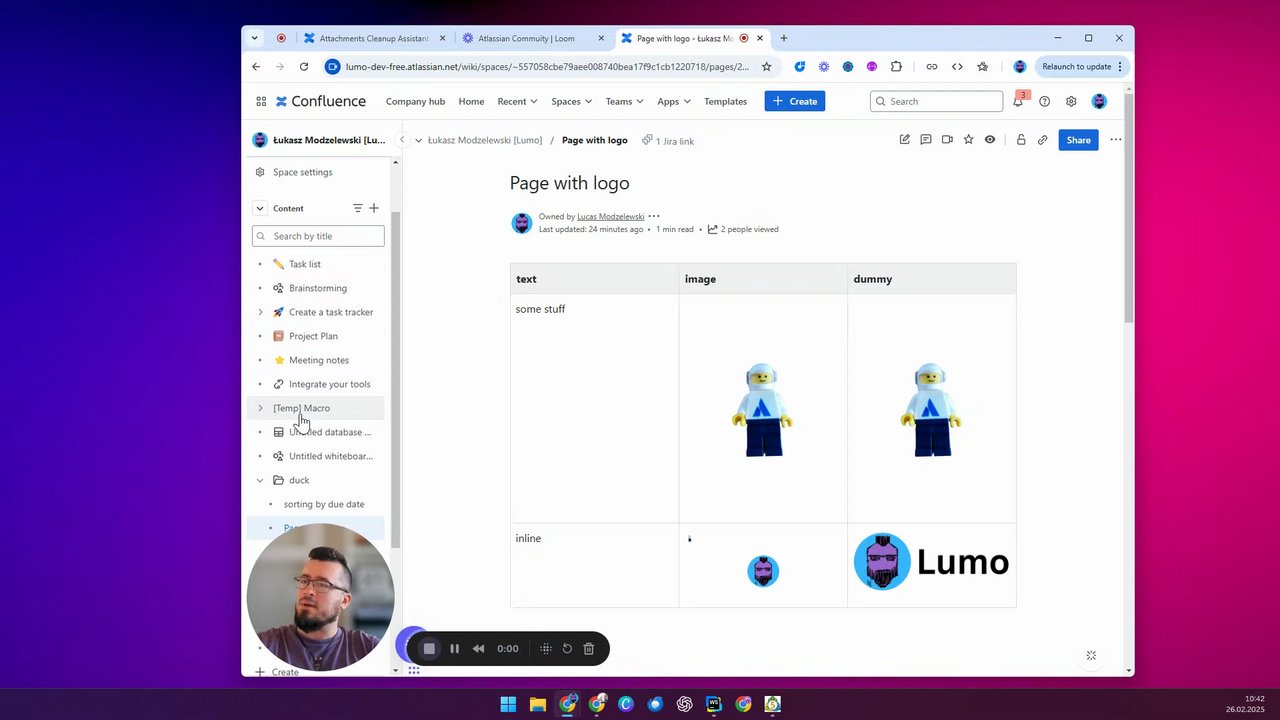
Task: Restart the Loom recording
Action: tap(567, 648)
